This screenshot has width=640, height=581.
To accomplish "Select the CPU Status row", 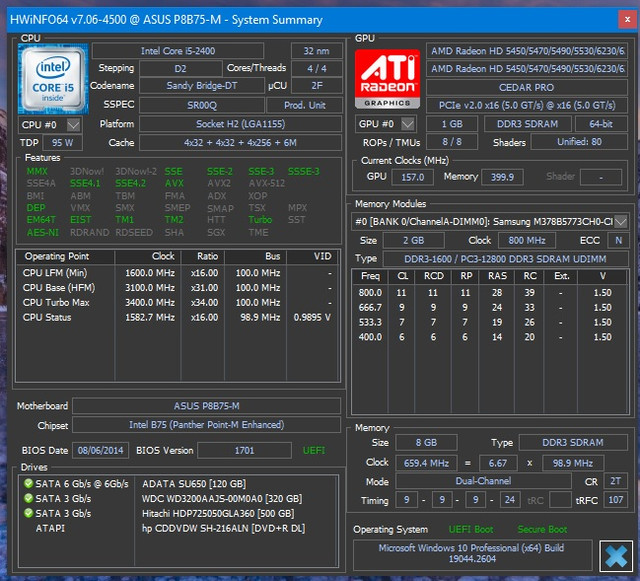I will click(178, 317).
